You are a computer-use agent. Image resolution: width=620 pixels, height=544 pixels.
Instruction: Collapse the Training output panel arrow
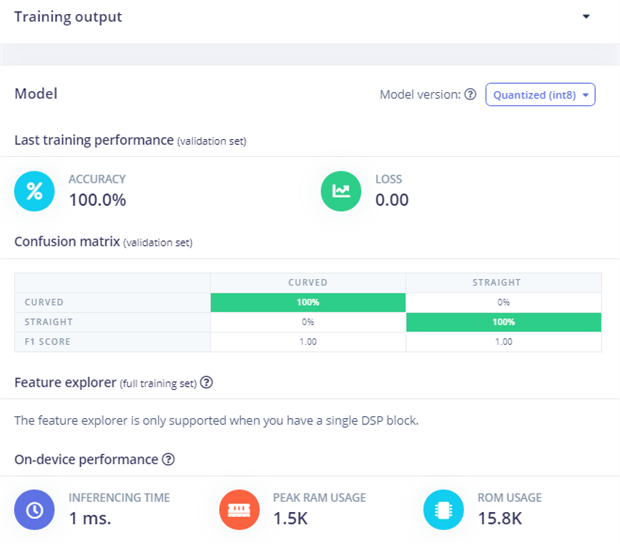pyautogui.click(x=586, y=17)
